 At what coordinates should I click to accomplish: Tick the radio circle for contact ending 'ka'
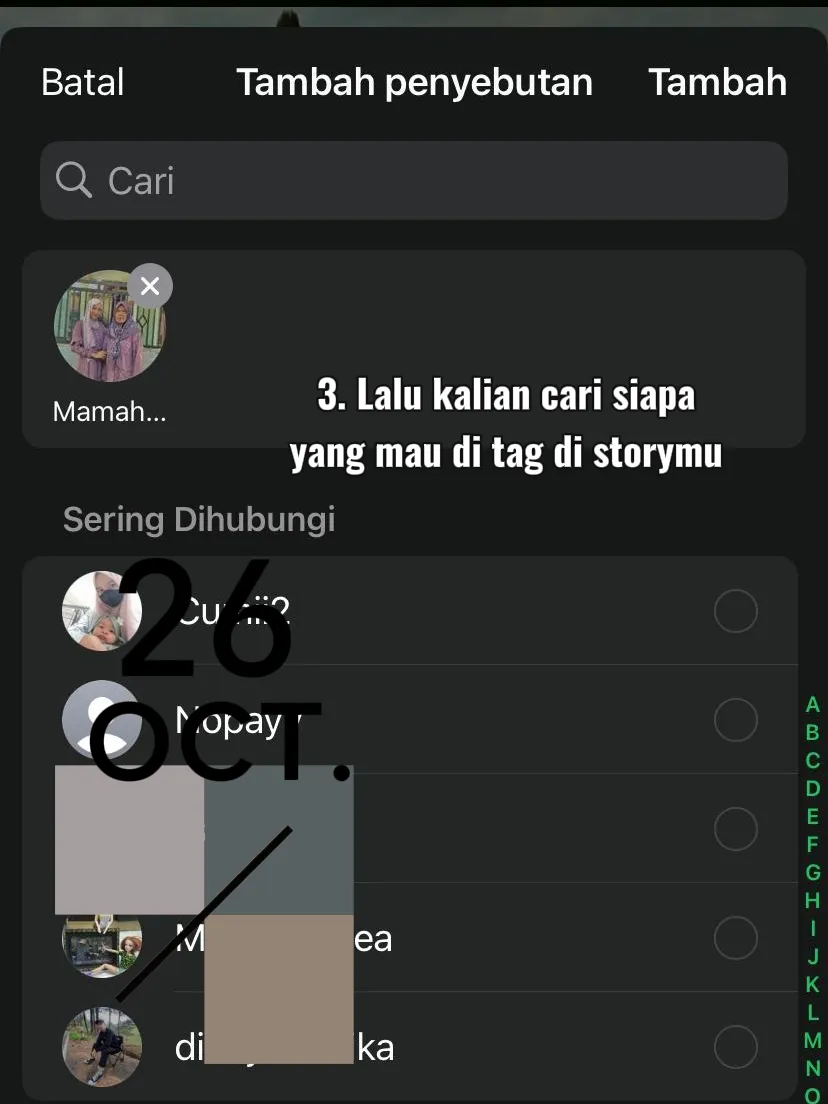[736, 1047]
